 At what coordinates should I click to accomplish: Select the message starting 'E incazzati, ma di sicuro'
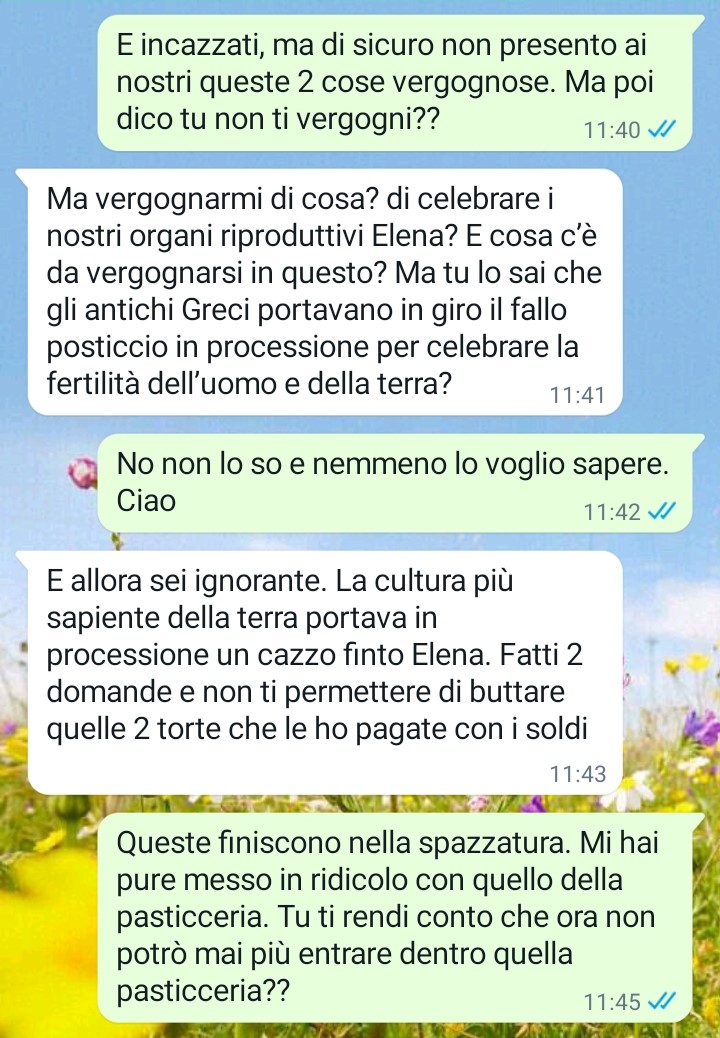(x=394, y=83)
